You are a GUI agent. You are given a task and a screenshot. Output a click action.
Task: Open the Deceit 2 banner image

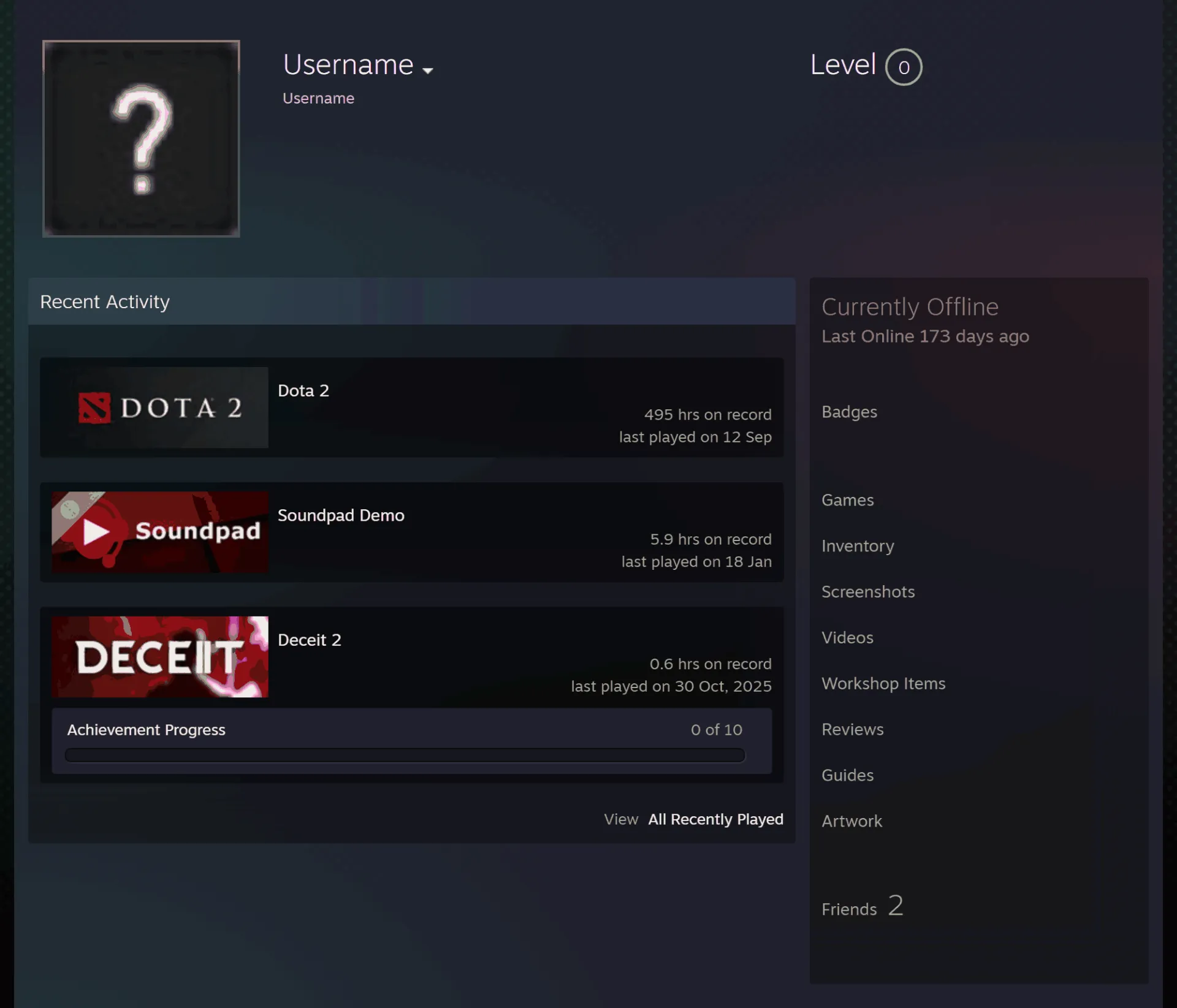[x=160, y=657]
